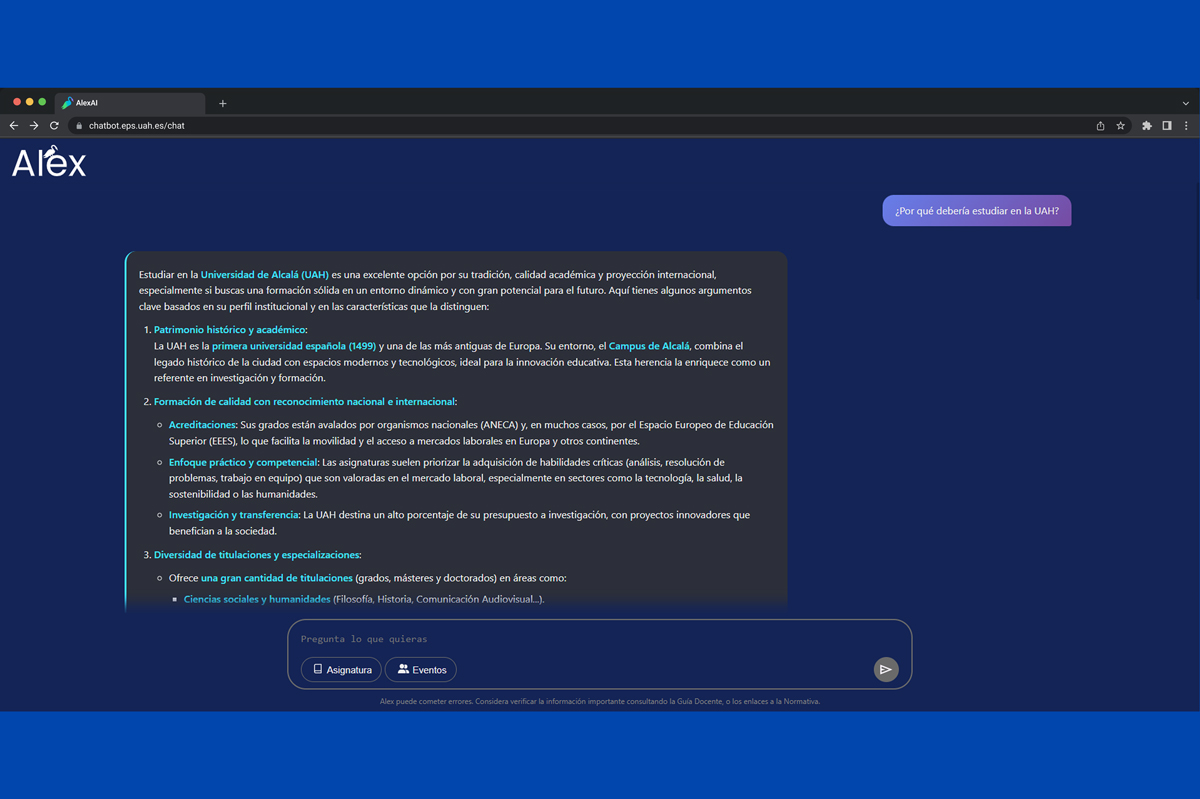The height and width of the screenshot is (799, 1200).
Task: Click the browser back arrow
Action: pos(13,126)
